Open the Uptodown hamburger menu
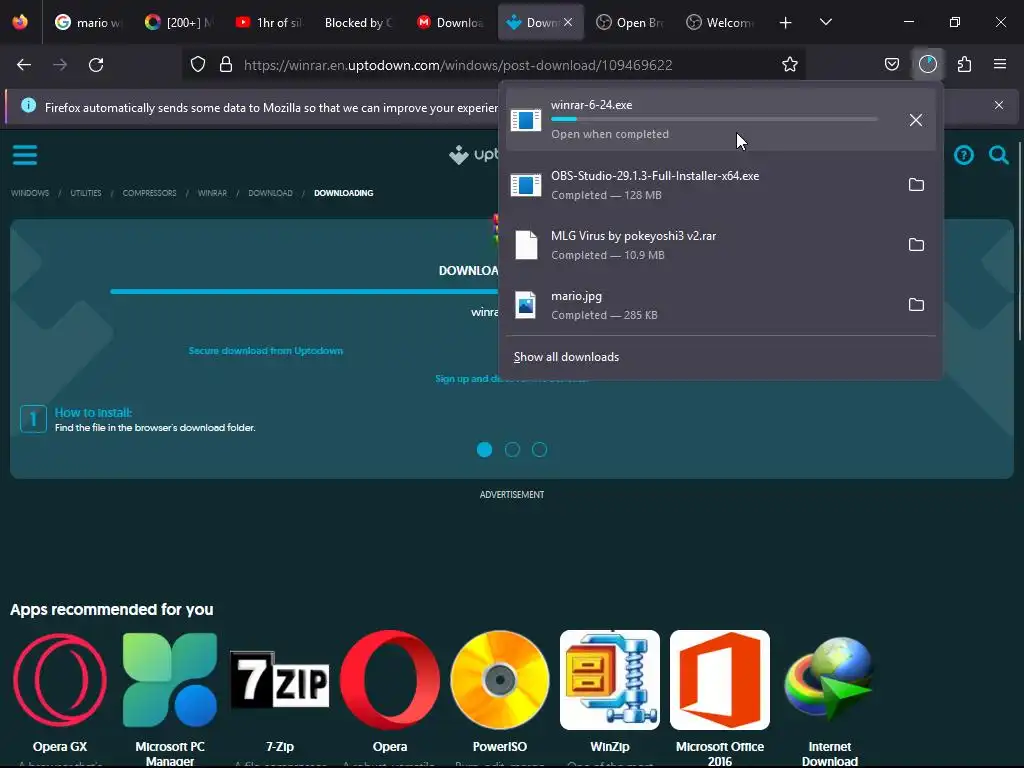 tap(25, 155)
